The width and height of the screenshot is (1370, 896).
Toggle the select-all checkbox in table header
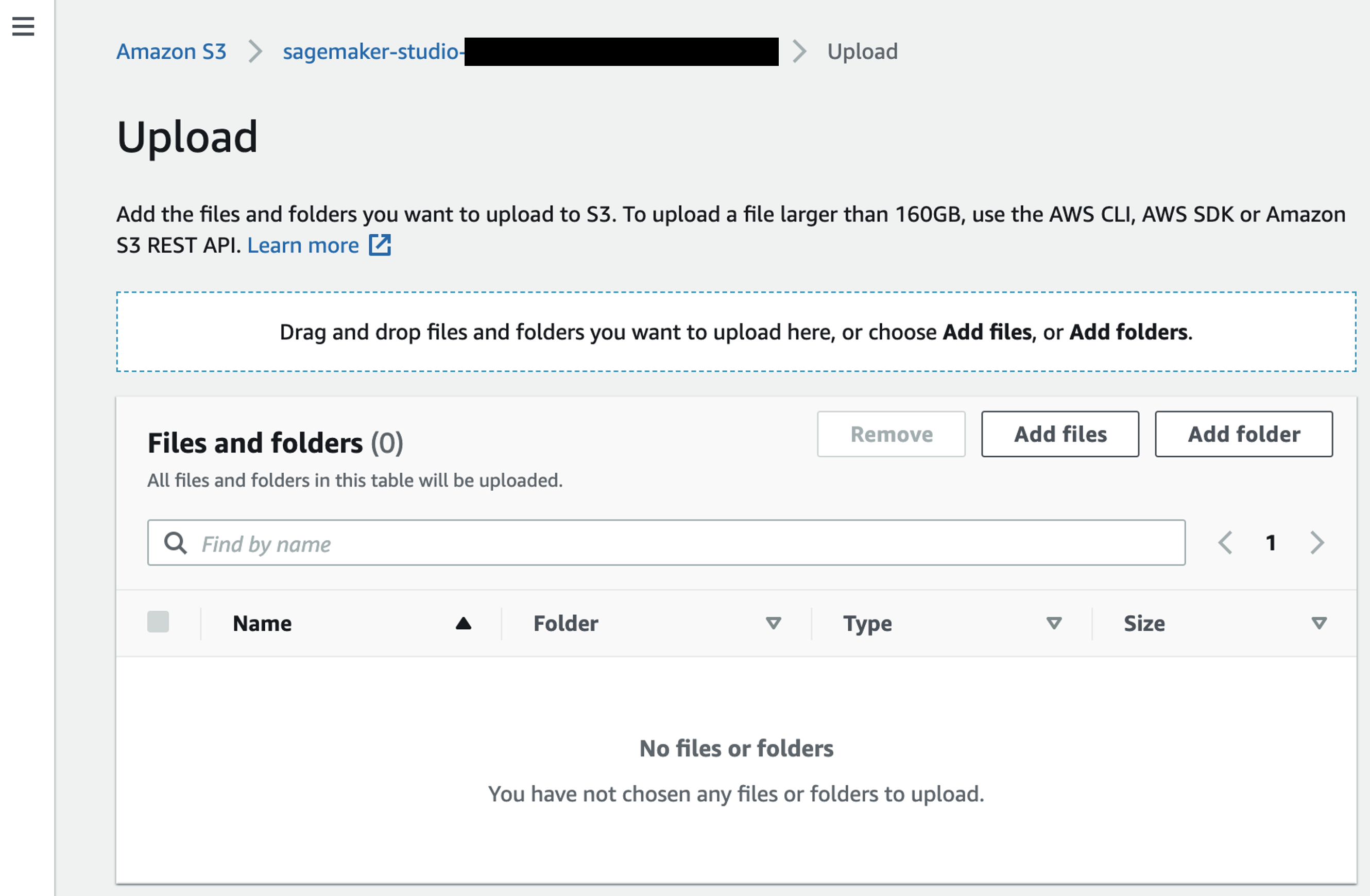pyautogui.click(x=158, y=622)
